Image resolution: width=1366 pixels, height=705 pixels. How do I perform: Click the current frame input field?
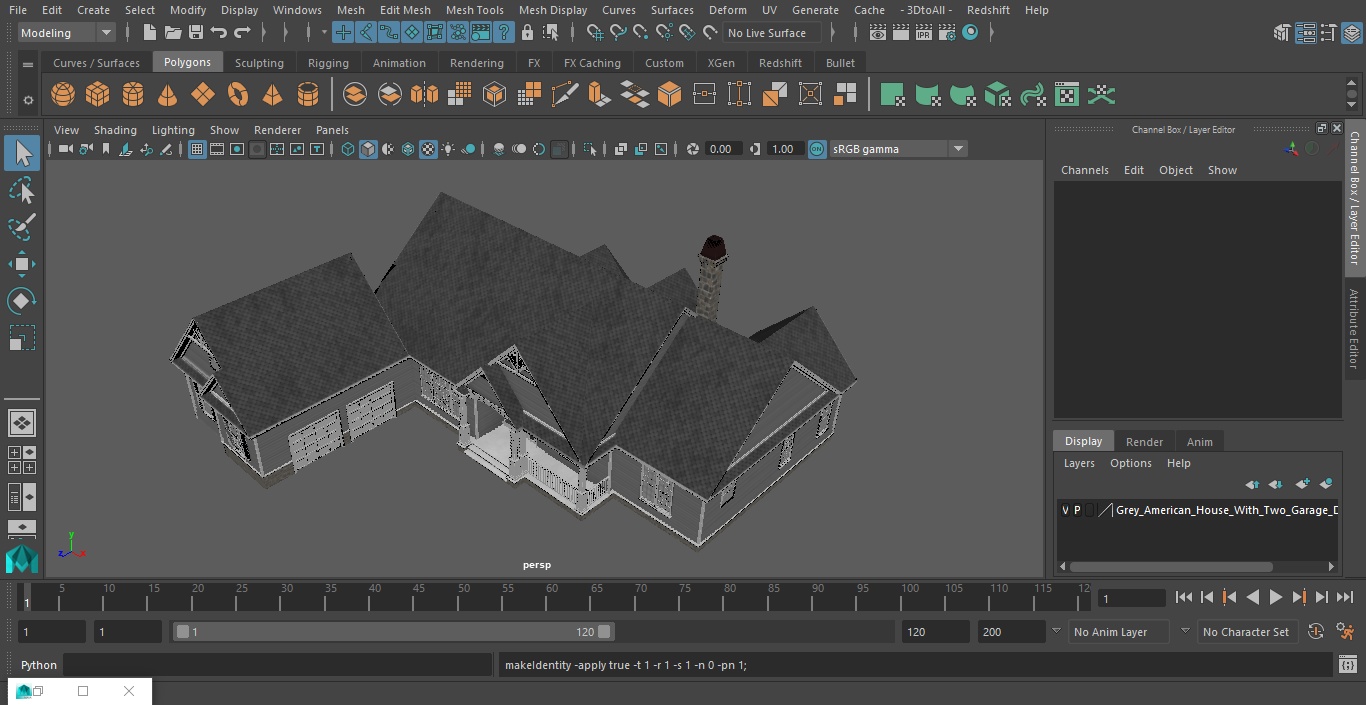point(1131,598)
